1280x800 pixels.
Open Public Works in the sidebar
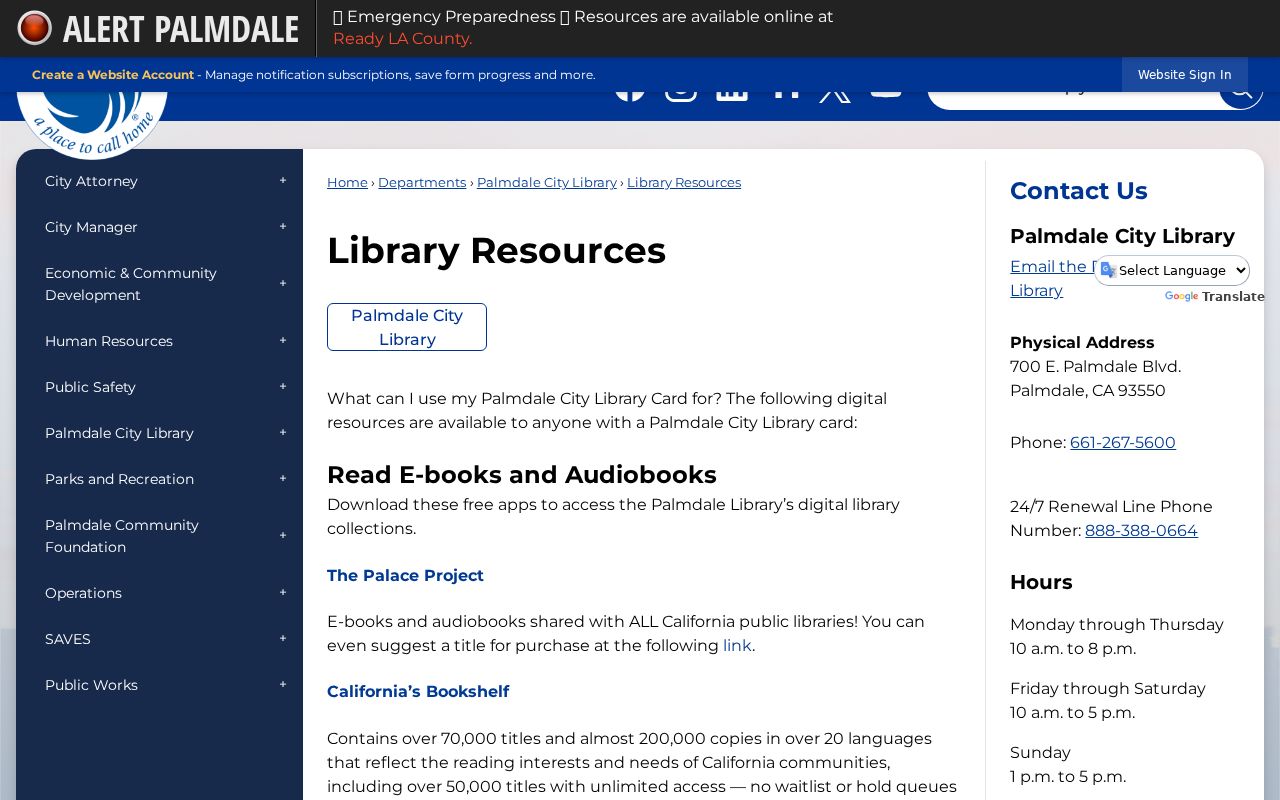pyautogui.click(x=91, y=685)
